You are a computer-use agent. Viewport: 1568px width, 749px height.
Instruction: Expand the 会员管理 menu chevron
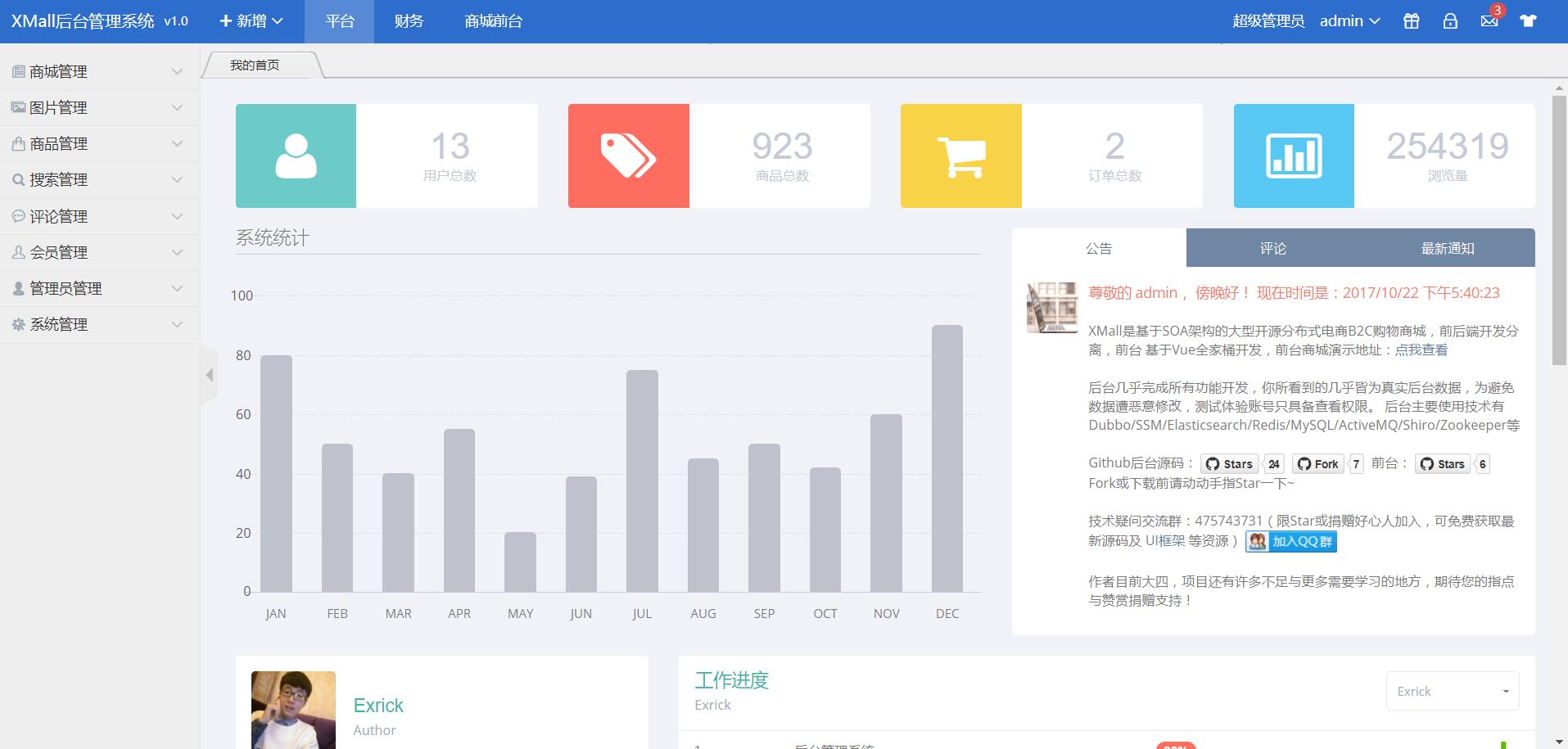click(x=177, y=252)
